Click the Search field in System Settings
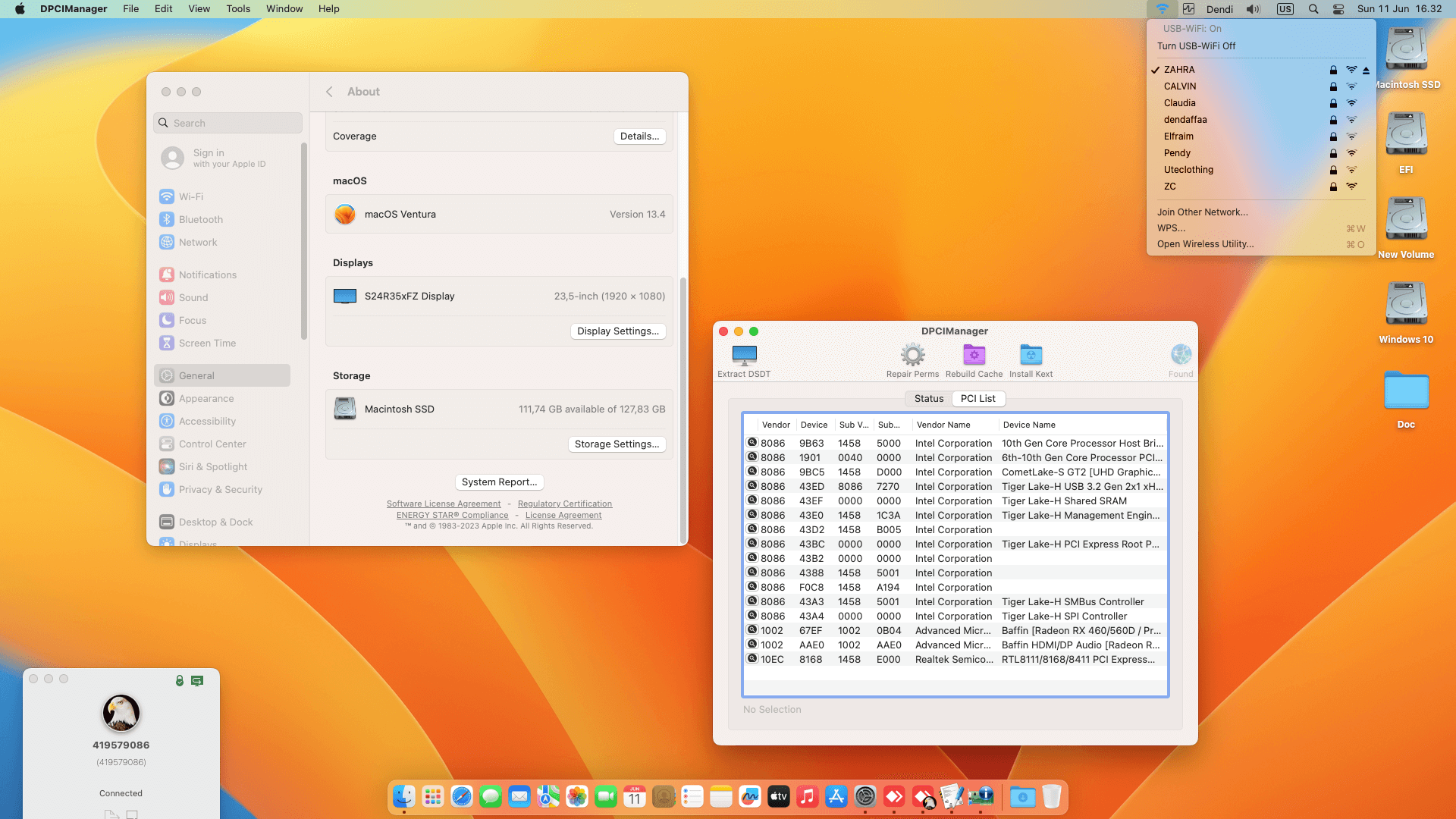 coord(227,123)
